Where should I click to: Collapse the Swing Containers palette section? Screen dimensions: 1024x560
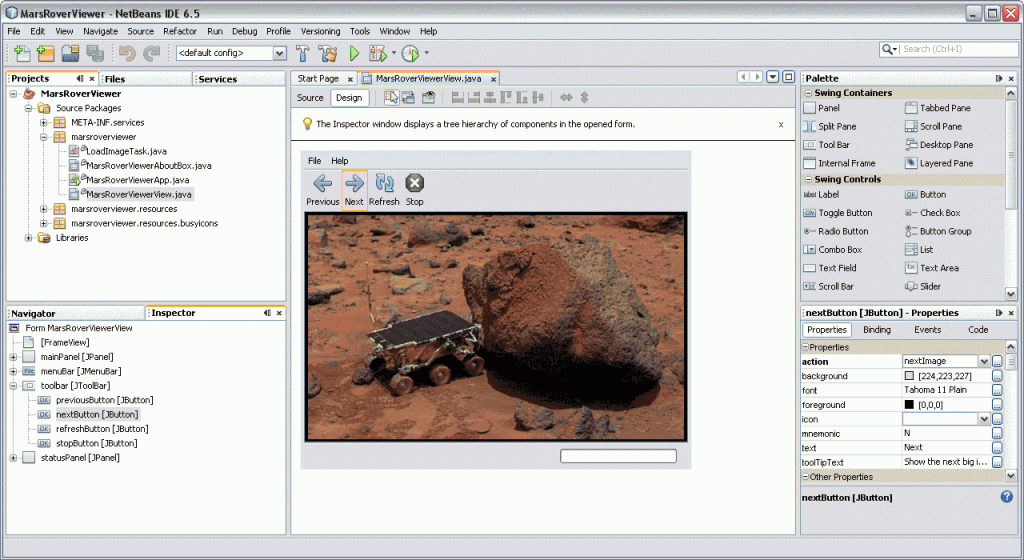click(808, 93)
